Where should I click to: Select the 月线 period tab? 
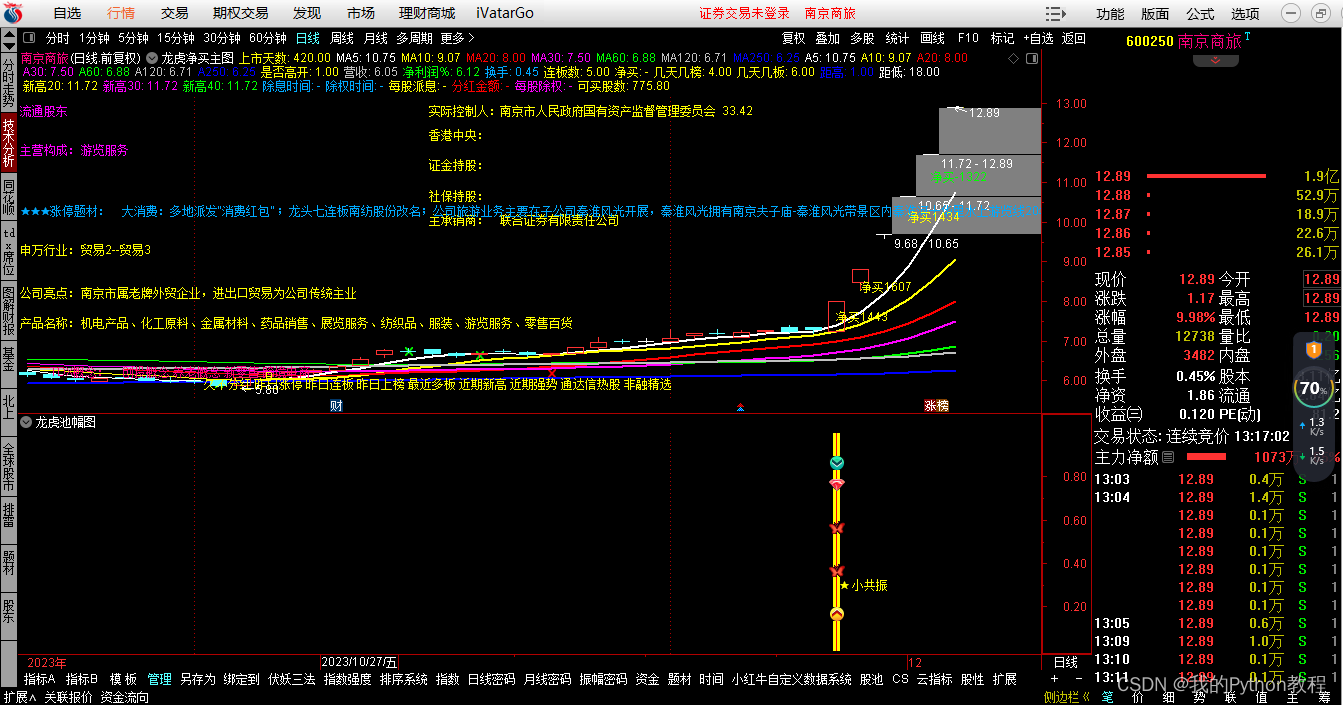(376, 38)
